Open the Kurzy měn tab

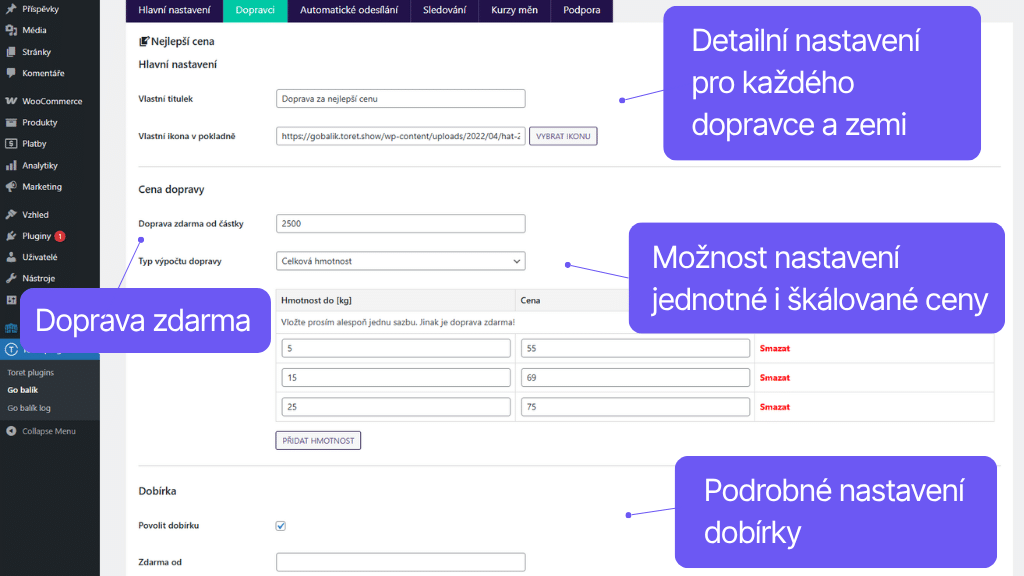click(514, 11)
